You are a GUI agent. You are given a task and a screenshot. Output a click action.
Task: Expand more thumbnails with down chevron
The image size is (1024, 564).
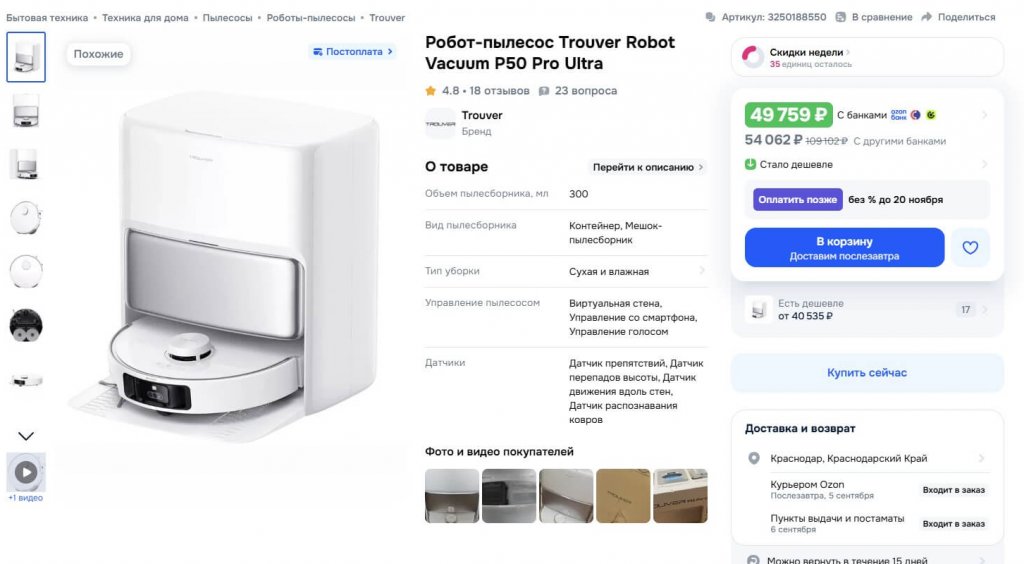26,435
